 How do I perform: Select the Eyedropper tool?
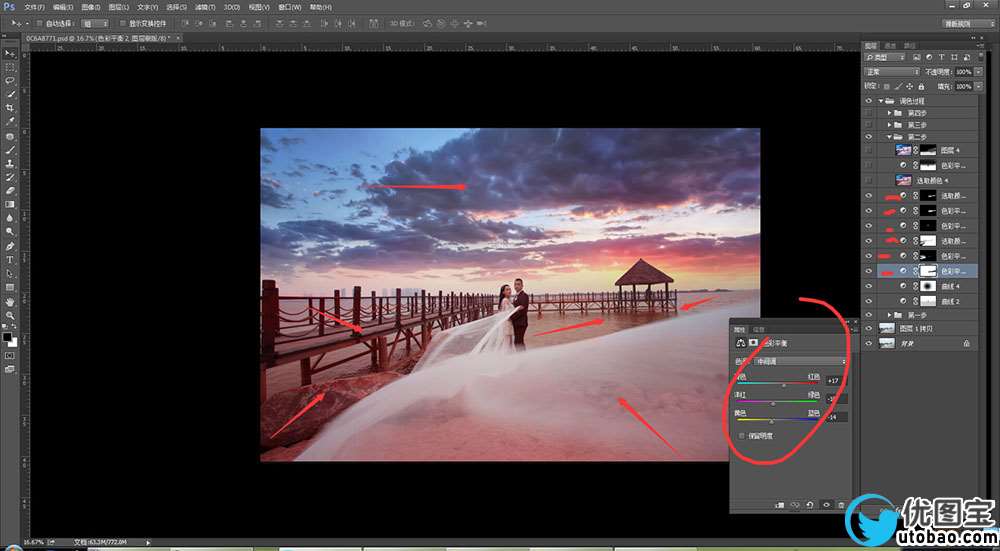coord(10,121)
